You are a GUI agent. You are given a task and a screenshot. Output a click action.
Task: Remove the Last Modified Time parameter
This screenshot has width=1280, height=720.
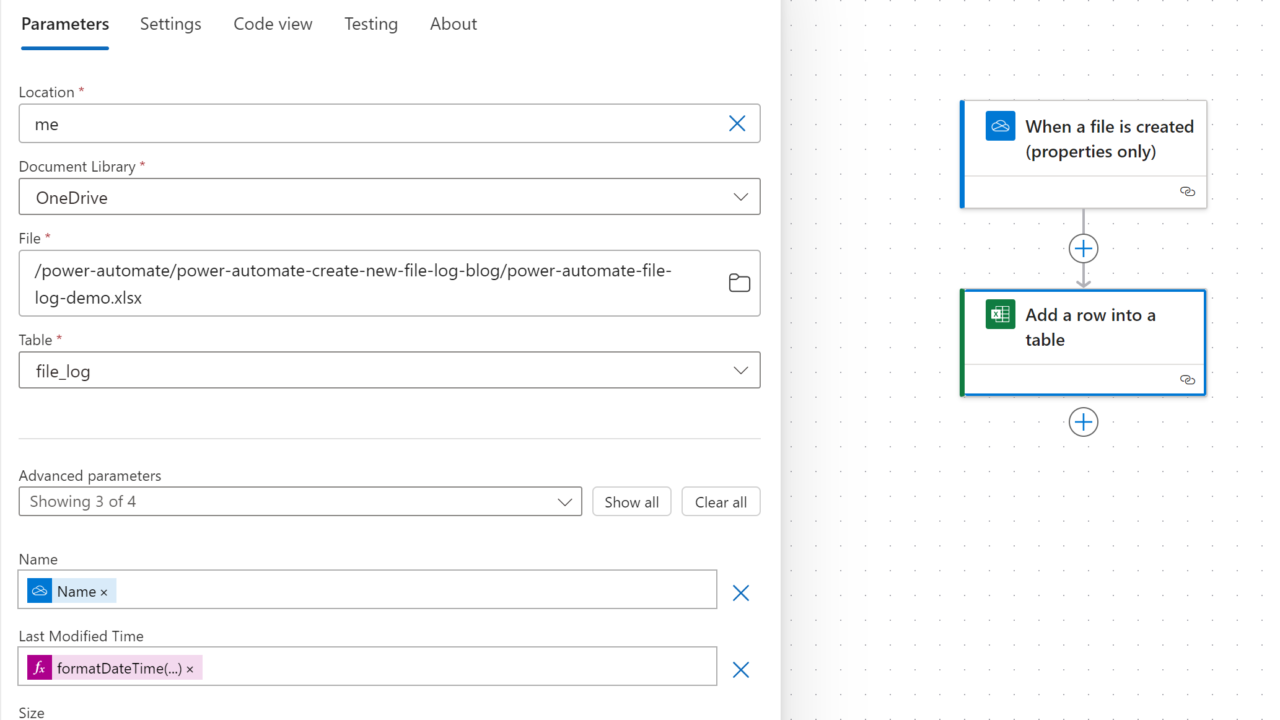point(740,670)
